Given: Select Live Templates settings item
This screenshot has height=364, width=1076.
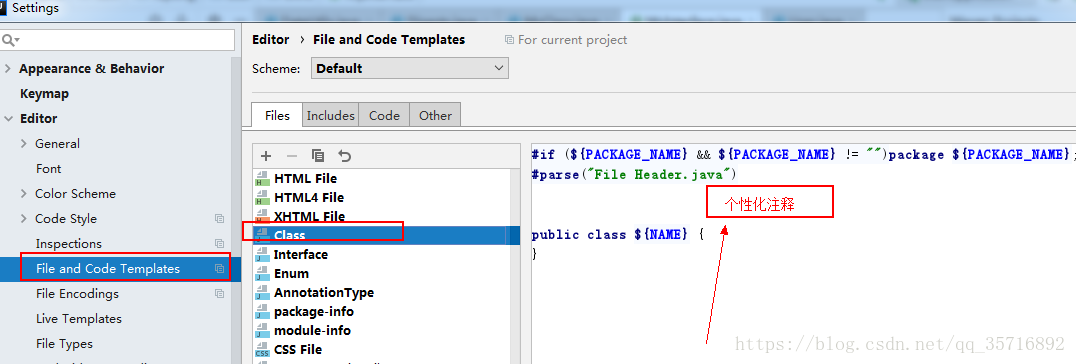Looking at the screenshot, I should [x=79, y=319].
